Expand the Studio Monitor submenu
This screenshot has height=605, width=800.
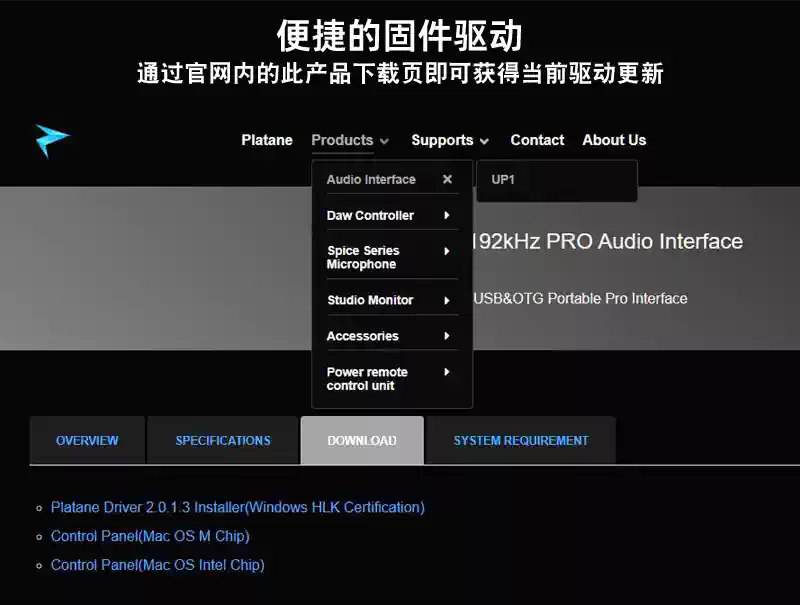447,300
